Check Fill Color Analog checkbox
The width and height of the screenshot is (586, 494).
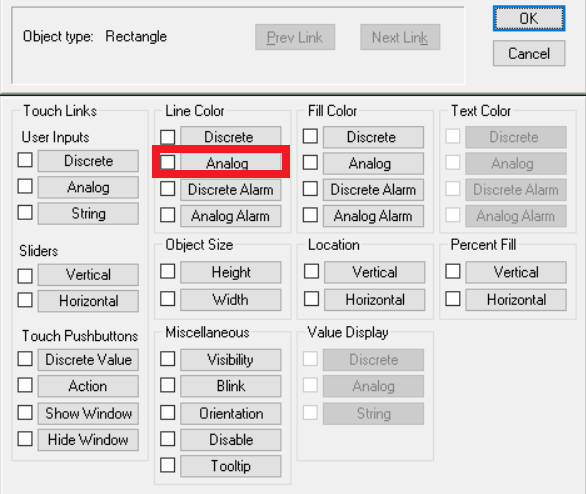pos(310,162)
